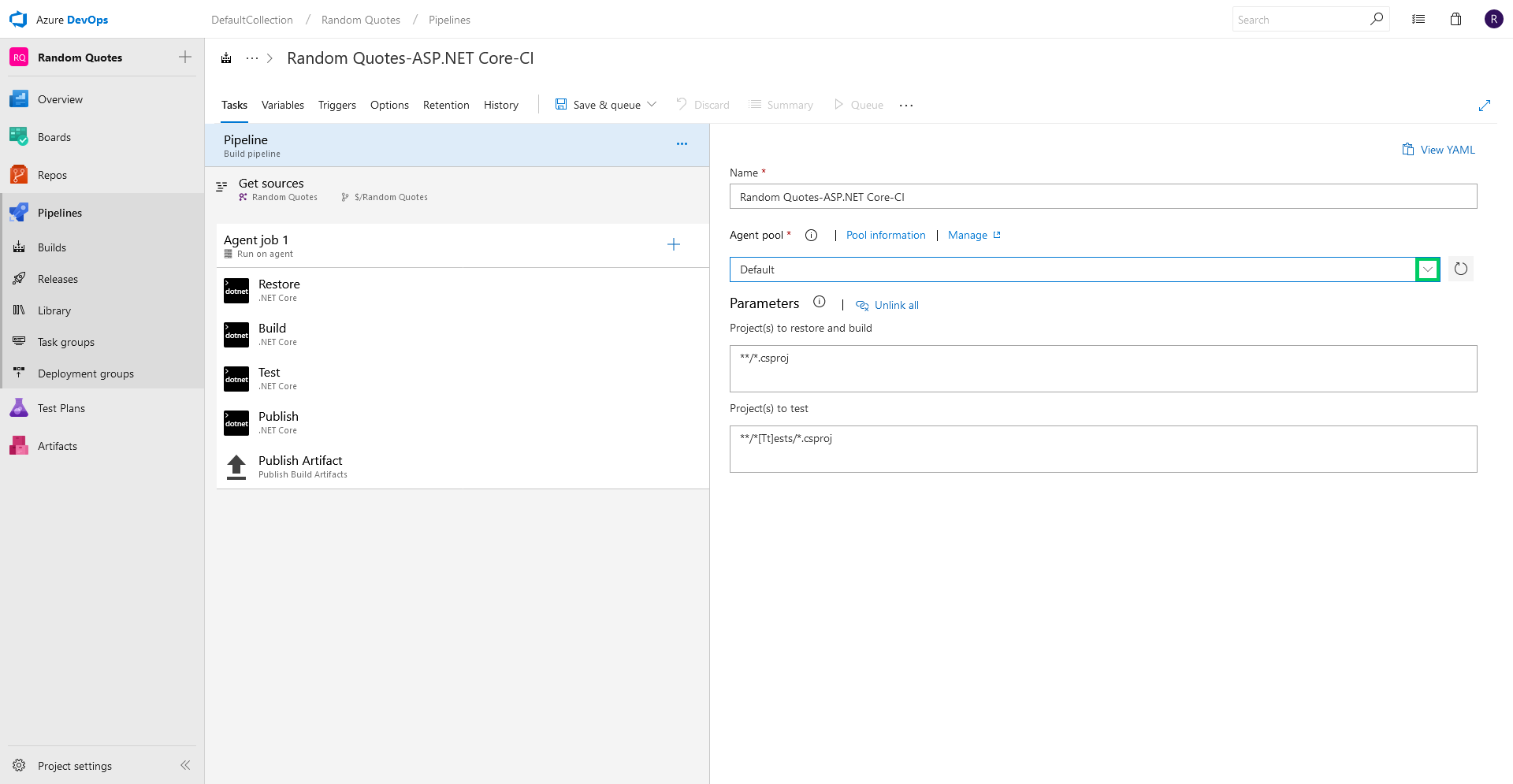Open the breadcrumb ellipsis menu
Image resolution: width=1513 pixels, height=784 pixels.
pyautogui.click(x=252, y=58)
